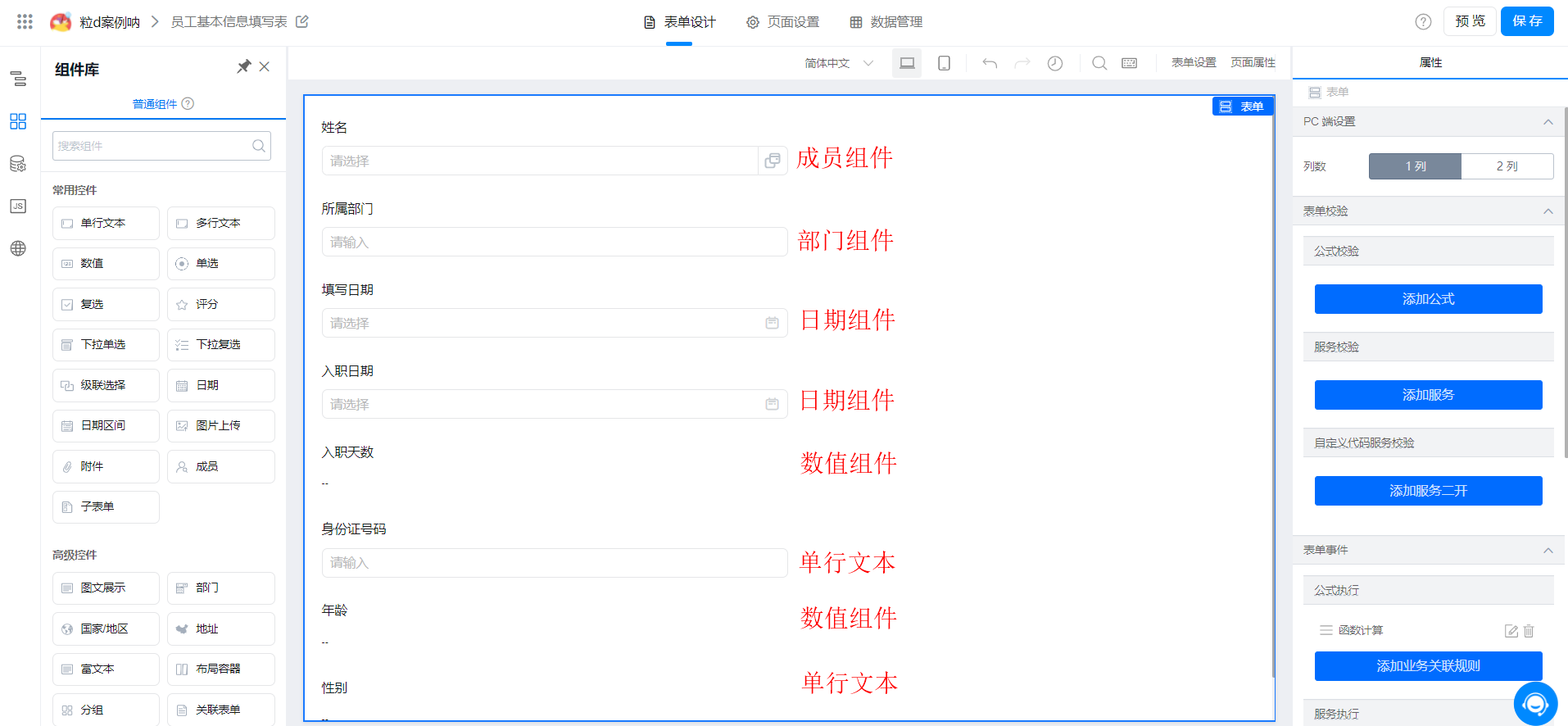This screenshot has width=1568, height=726.
Task: Open the 简体中文 language dropdown
Action: tap(839, 63)
